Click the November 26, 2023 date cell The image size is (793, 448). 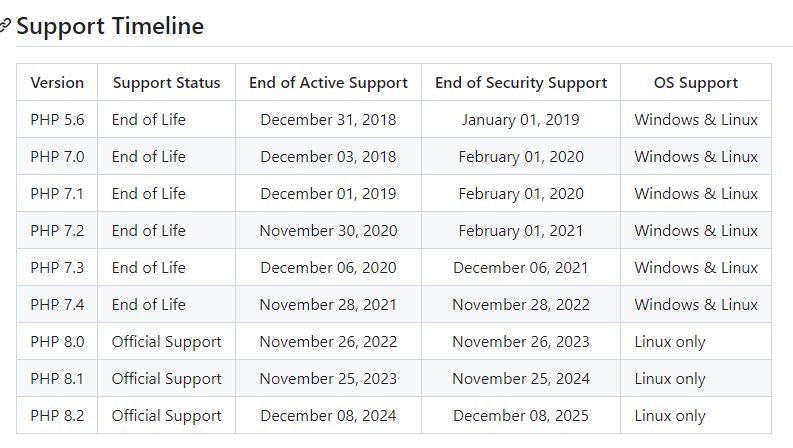(x=521, y=342)
